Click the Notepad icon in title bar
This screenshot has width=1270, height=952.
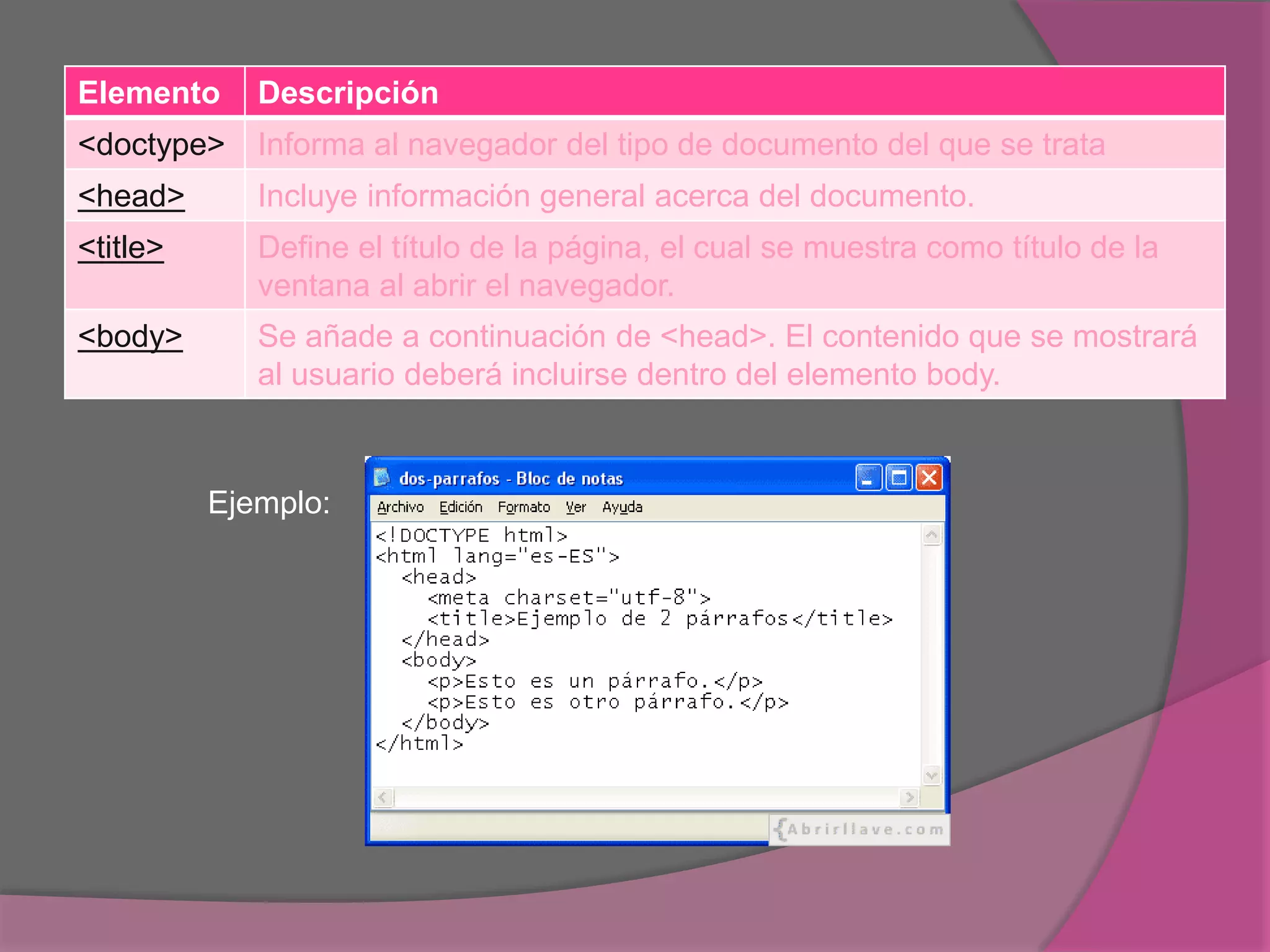point(382,477)
